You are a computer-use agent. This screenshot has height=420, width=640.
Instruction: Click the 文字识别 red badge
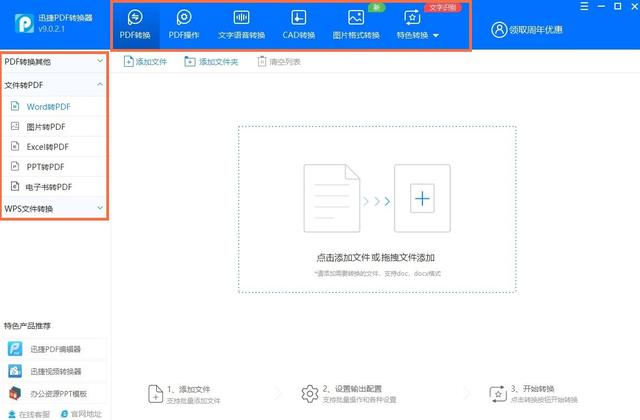443,8
